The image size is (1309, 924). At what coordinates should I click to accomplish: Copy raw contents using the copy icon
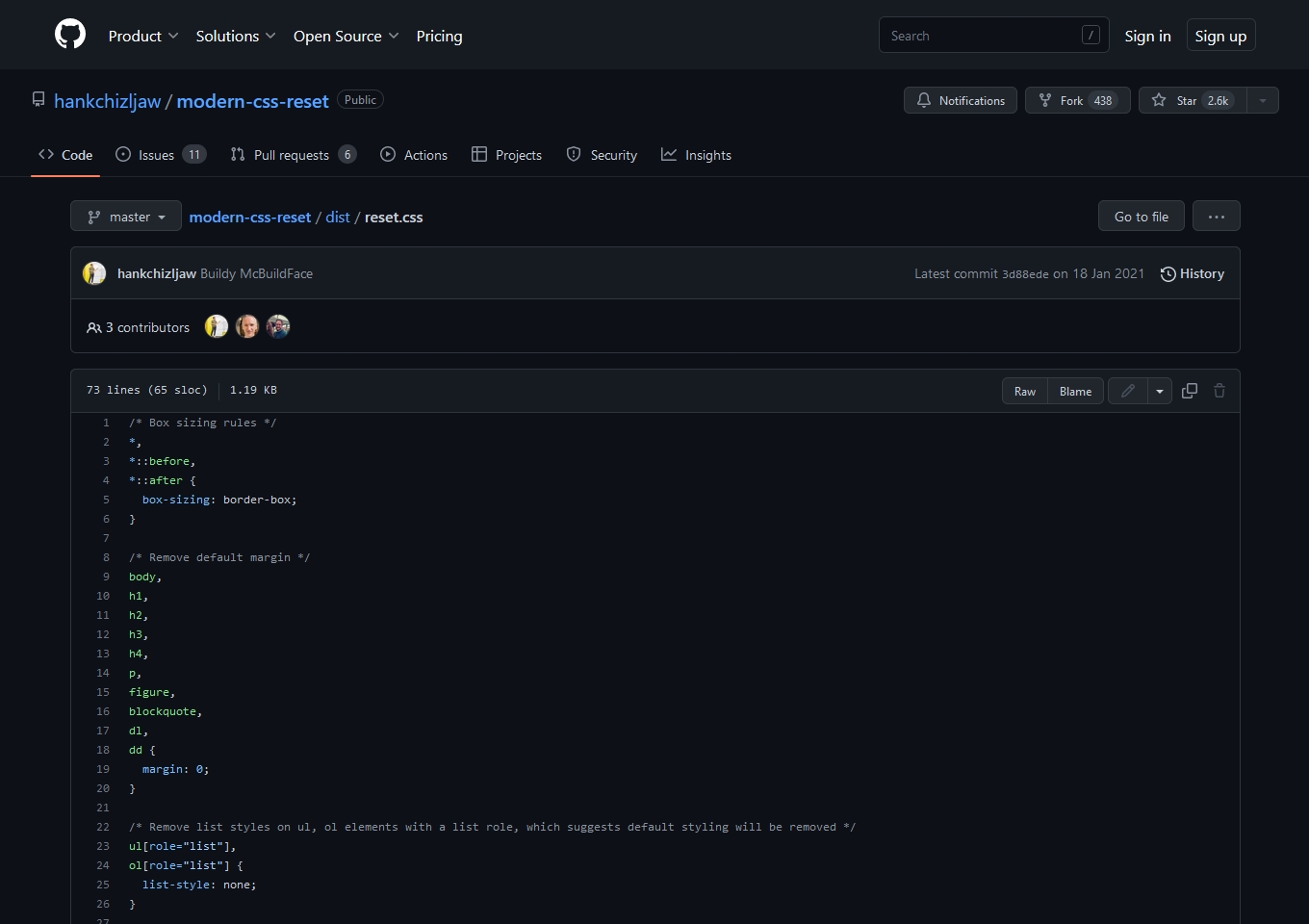tap(1190, 391)
